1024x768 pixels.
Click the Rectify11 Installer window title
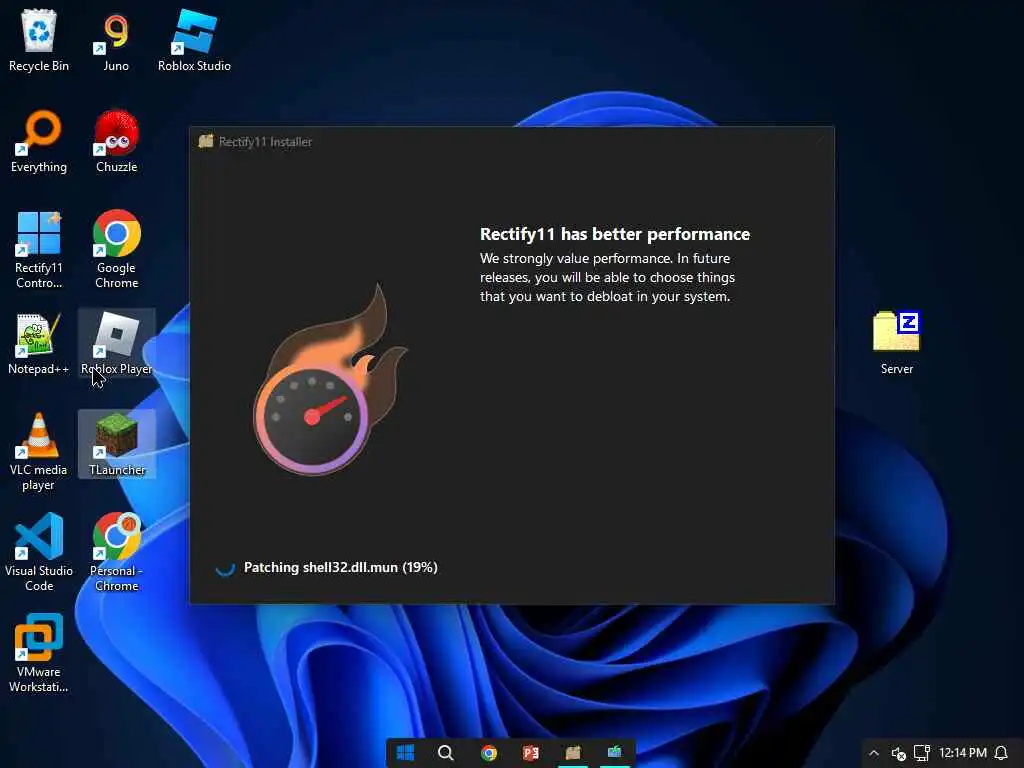(265, 142)
